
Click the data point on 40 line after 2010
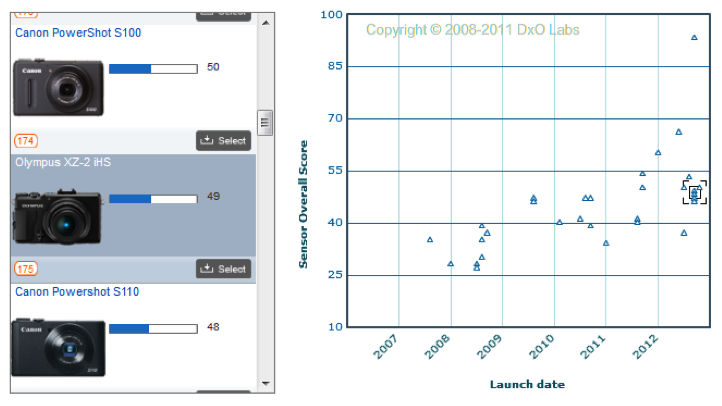click(x=559, y=222)
